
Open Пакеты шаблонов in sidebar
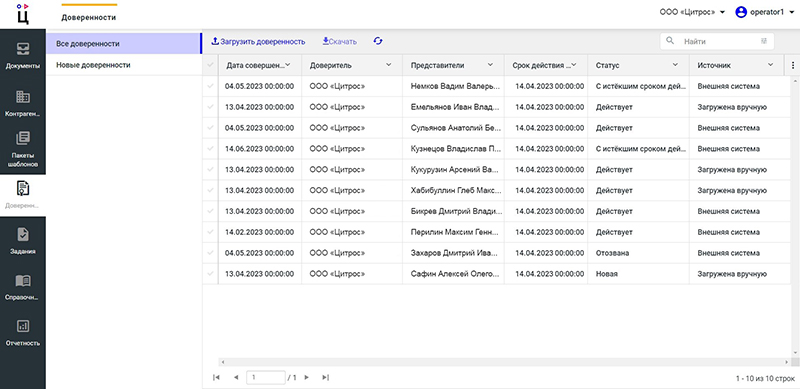pos(22,149)
